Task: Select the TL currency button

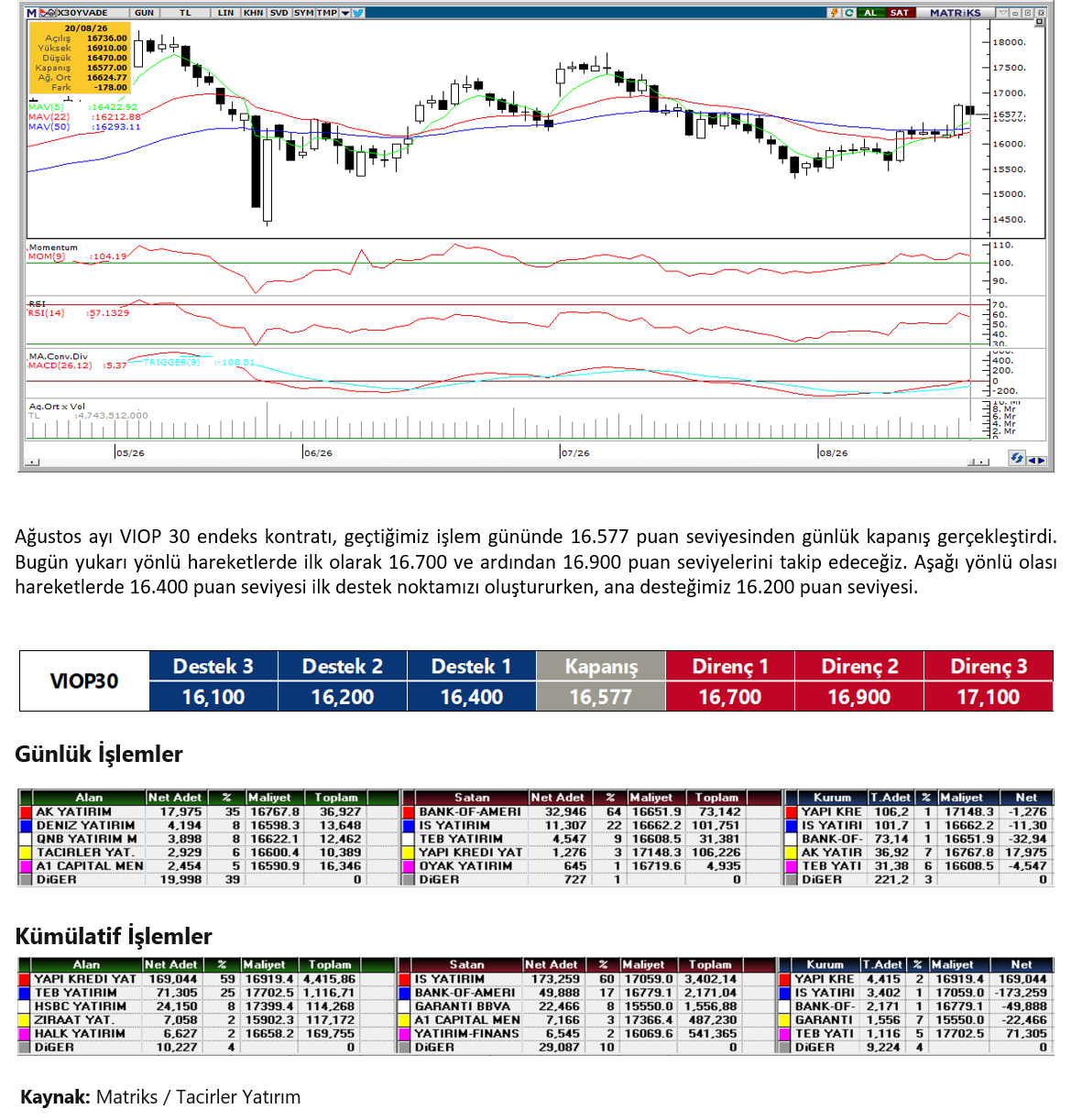Action: pyautogui.click(x=185, y=13)
